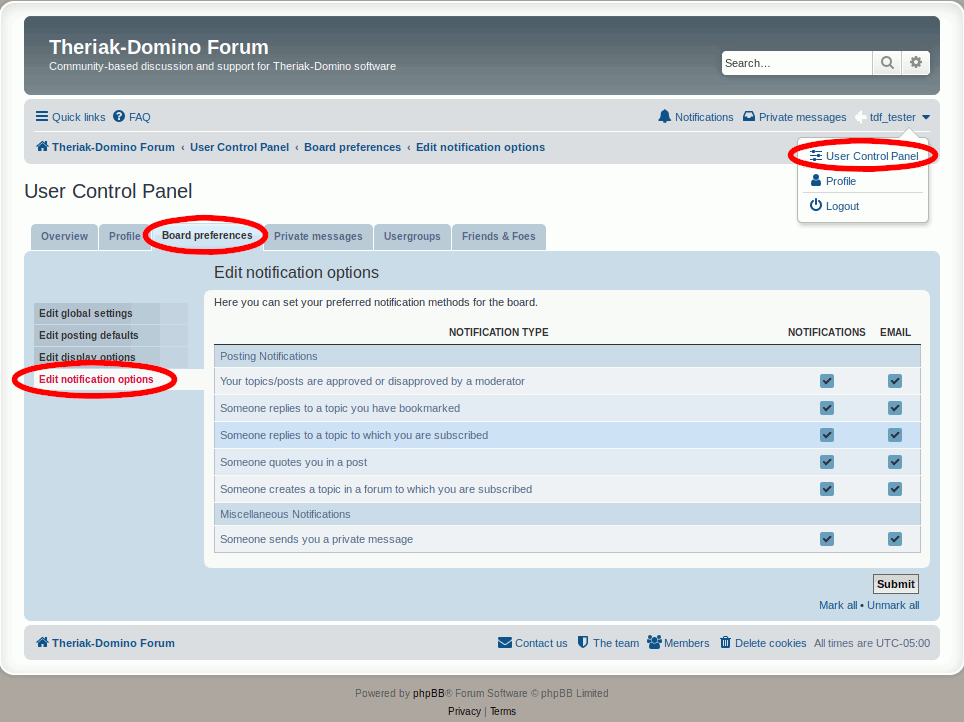Click the Contact us envelope icon
964x722 pixels.
click(505, 643)
